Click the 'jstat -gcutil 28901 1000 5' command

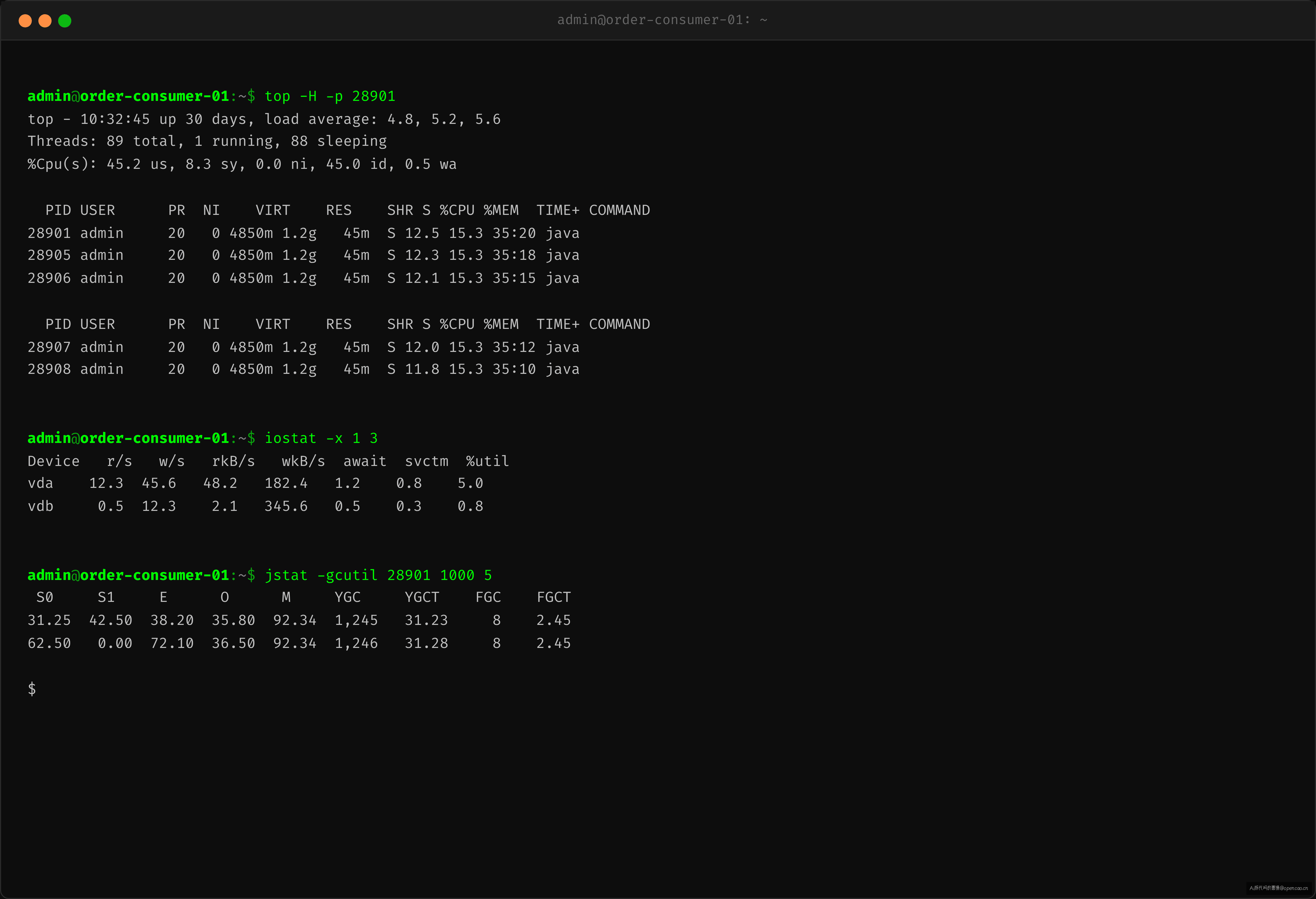(378, 575)
